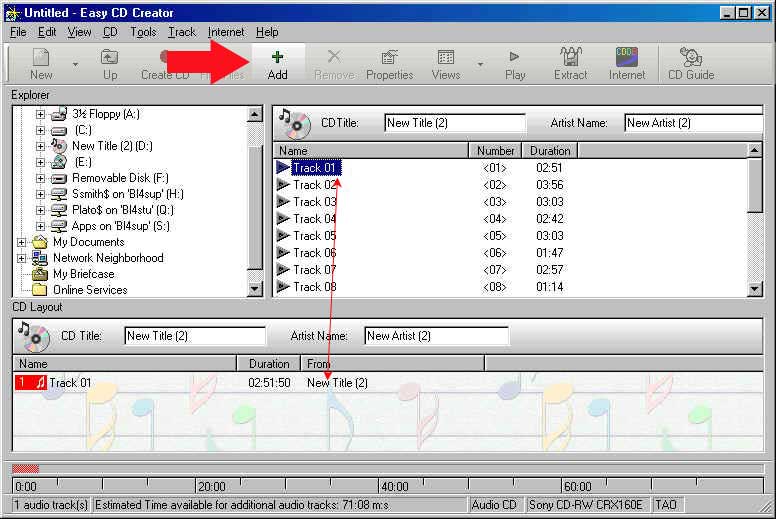The height and width of the screenshot is (519, 776).
Task: Select 3½ Floppy (A:) in Explorer tree
Action: tap(106, 114)
